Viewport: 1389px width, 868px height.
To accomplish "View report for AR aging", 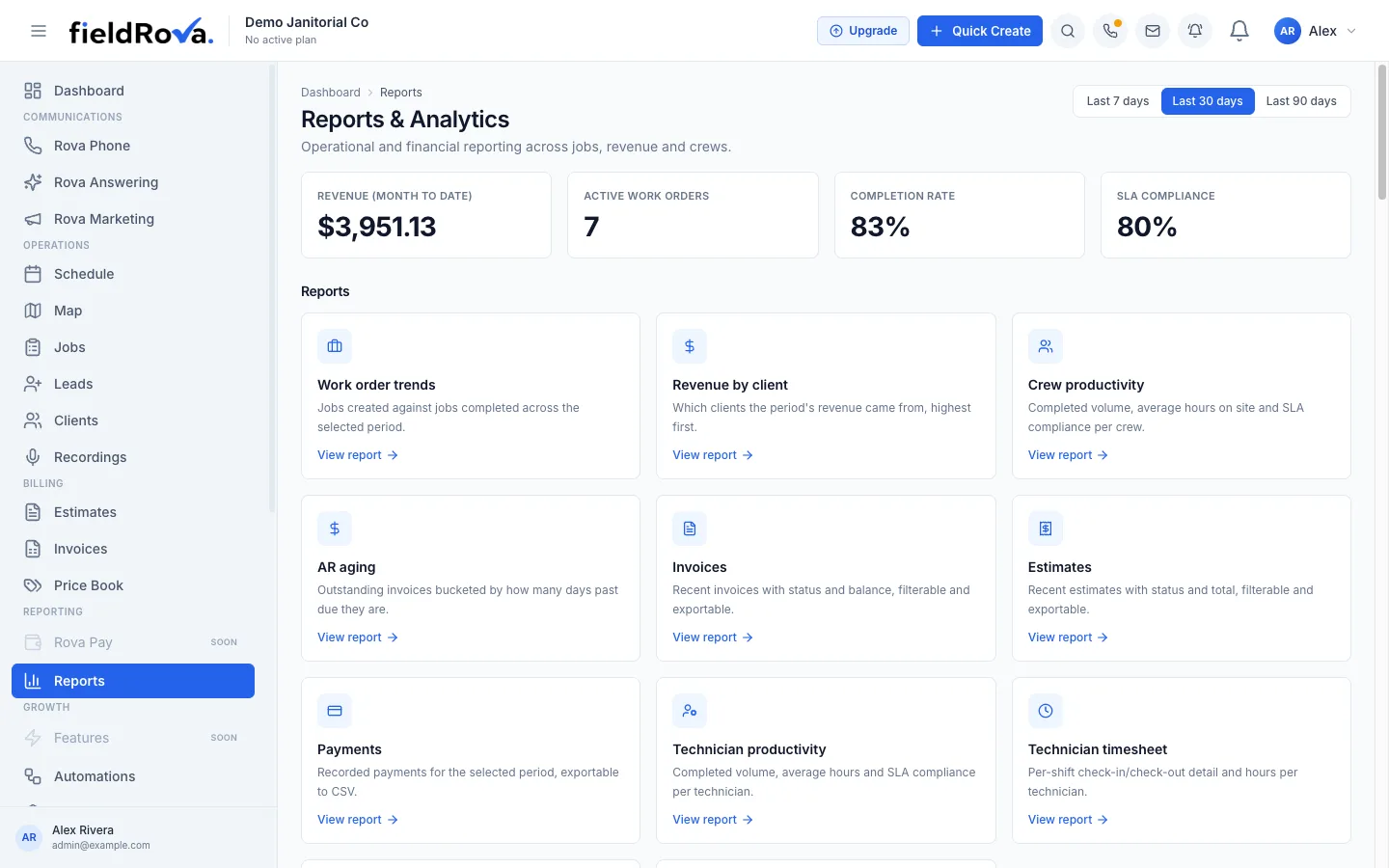I will tap(358, 637).
